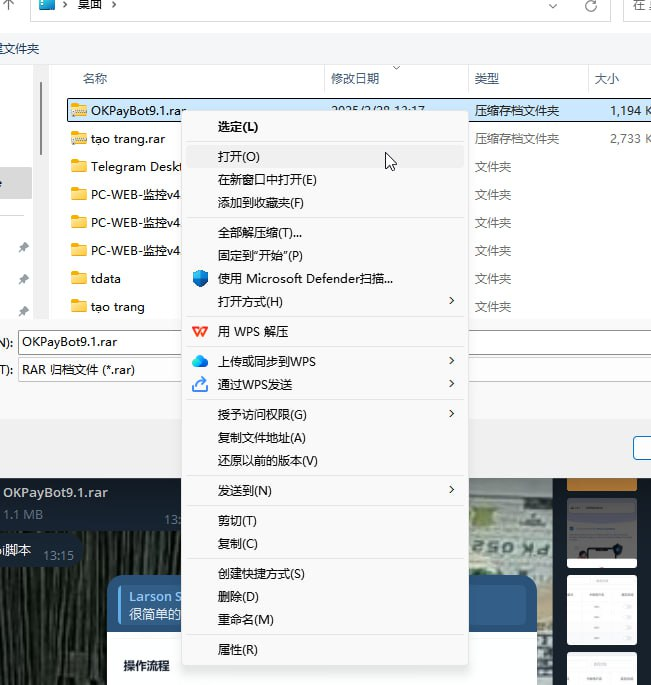Viewport: 651px width, 685px height.
Task: Click the 1,194 size cell
Action: [630, 111]
